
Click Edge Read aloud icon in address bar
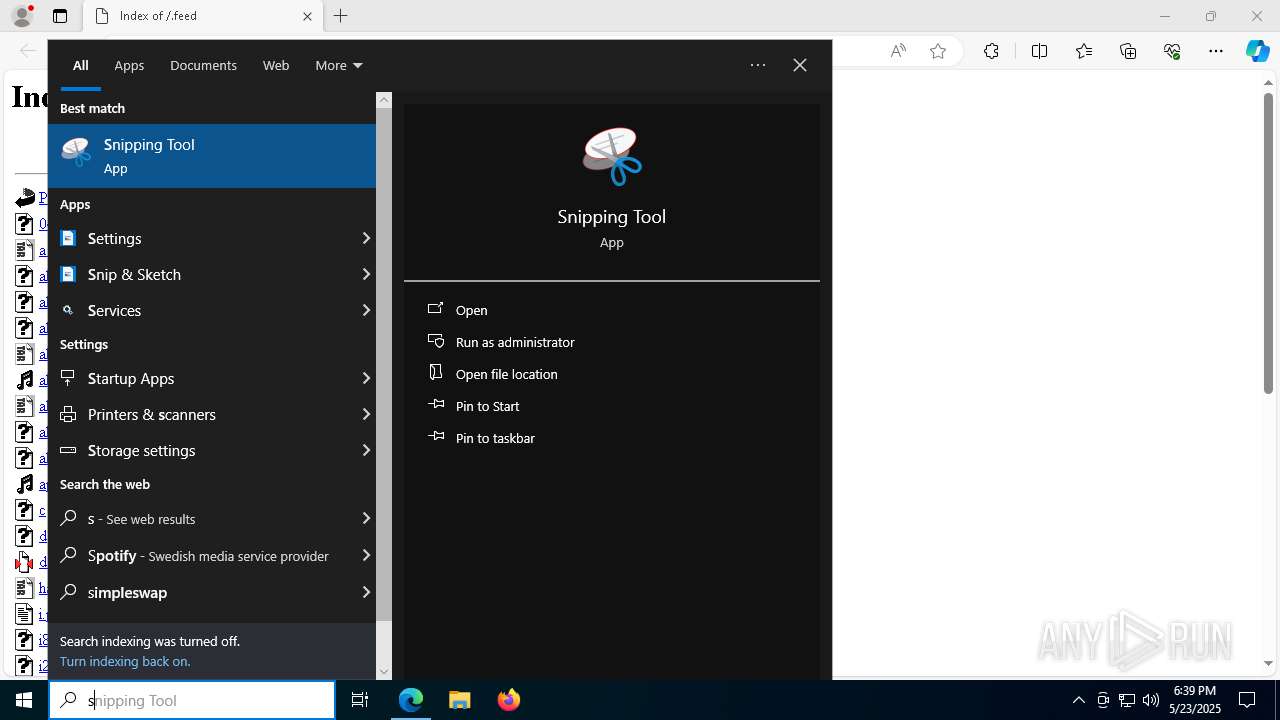[x=898, y=51]
